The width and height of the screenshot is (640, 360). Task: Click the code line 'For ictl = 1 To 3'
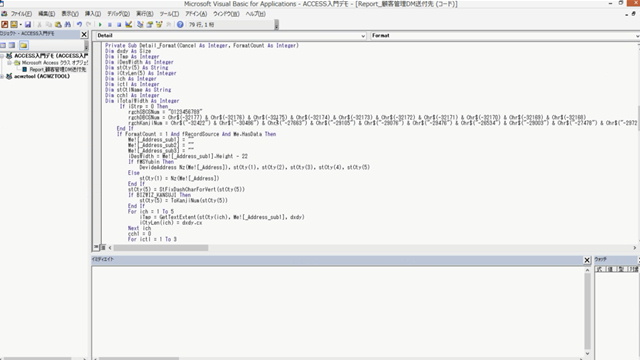click(152, 239)
